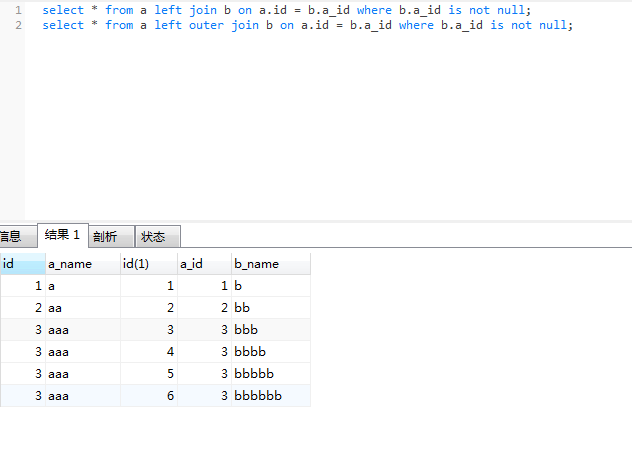Click the first 'select' keyword on line 1

[63, 10]
